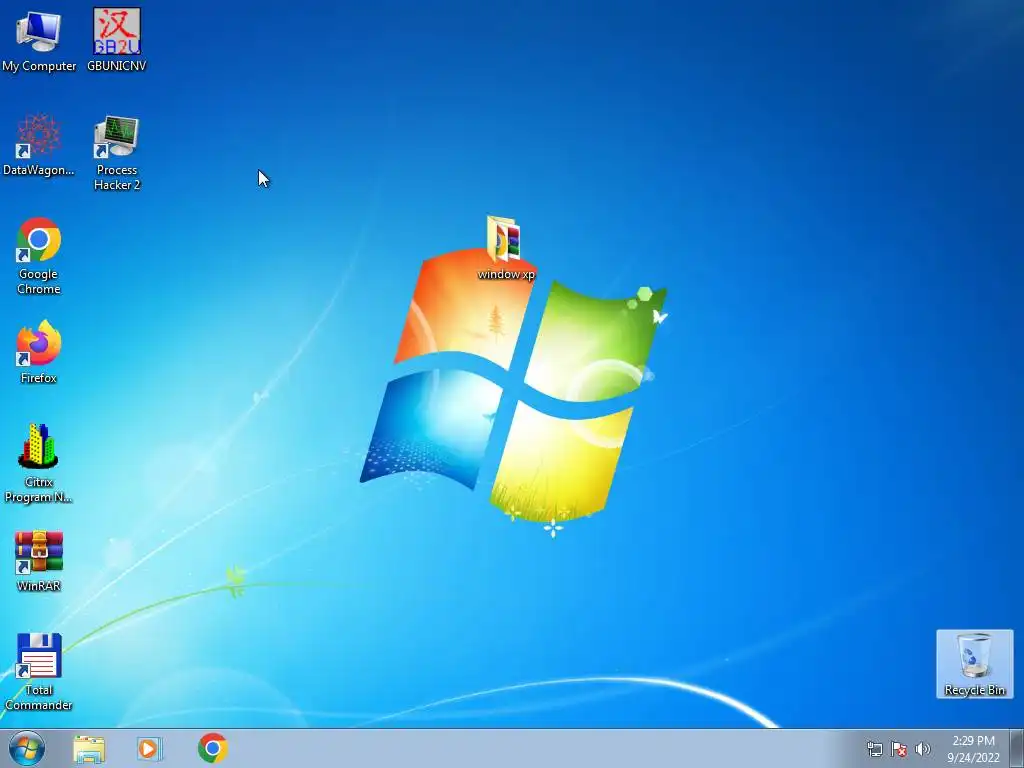The height and width of the screenshot is (768, 1024).
Task: Launch Chrome from the taskbar
Action: click(212, 748)
